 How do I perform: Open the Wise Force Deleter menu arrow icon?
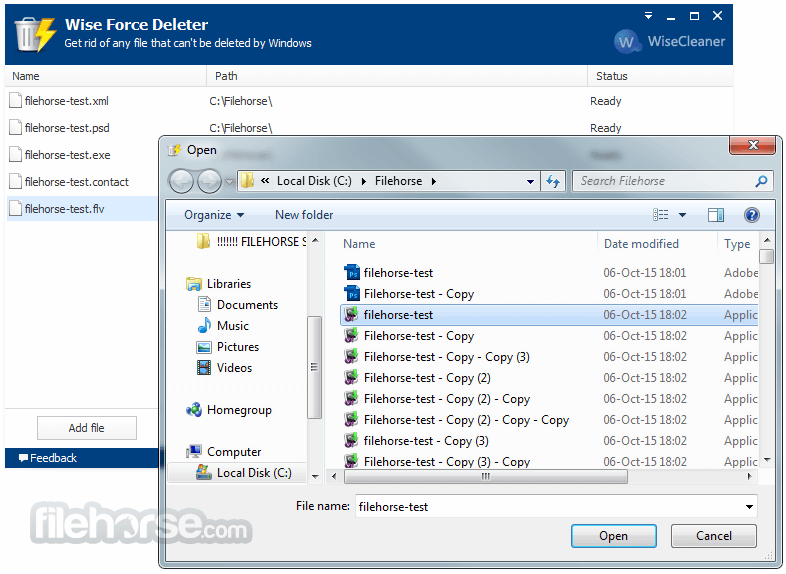[x=648, y=16]
